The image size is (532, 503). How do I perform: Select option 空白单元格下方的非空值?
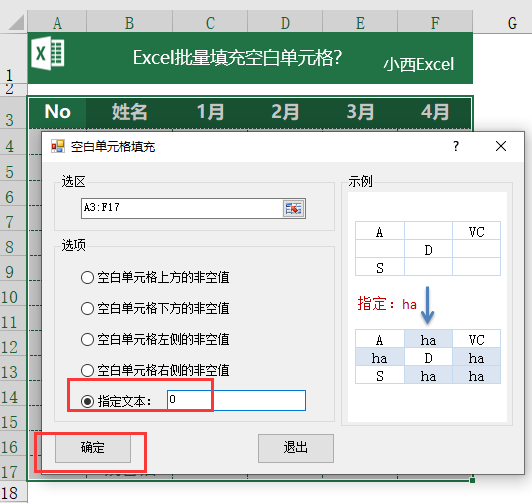[155, 308]
